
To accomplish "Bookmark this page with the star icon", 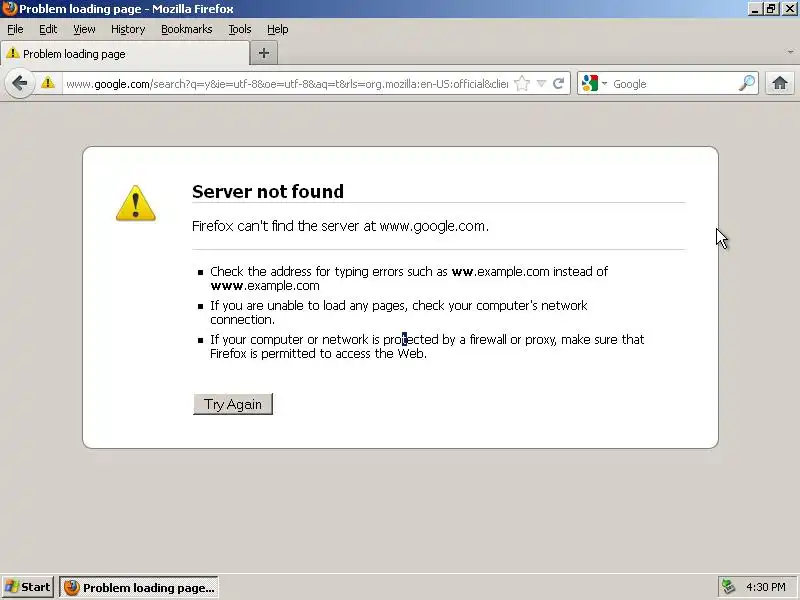I will point(522,83).
